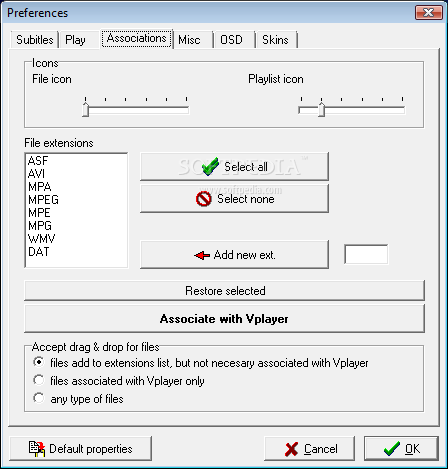
Task: Click the green check icon on OK
Action: [x=392, y=449]
